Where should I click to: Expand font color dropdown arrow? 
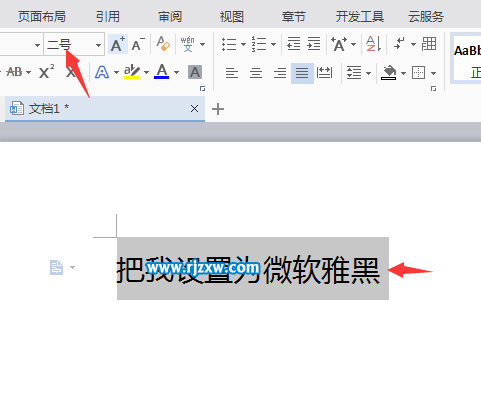click(x=176, y=72)
